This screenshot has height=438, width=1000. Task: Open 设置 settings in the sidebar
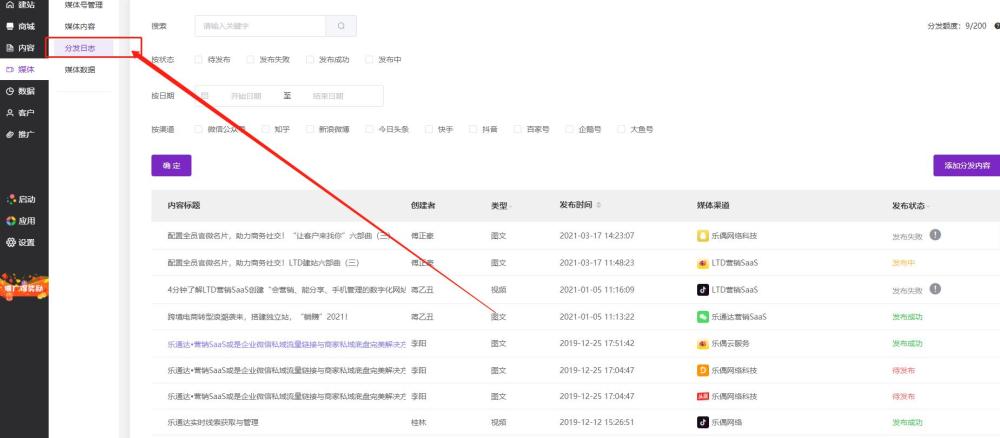tap(21, 243)
